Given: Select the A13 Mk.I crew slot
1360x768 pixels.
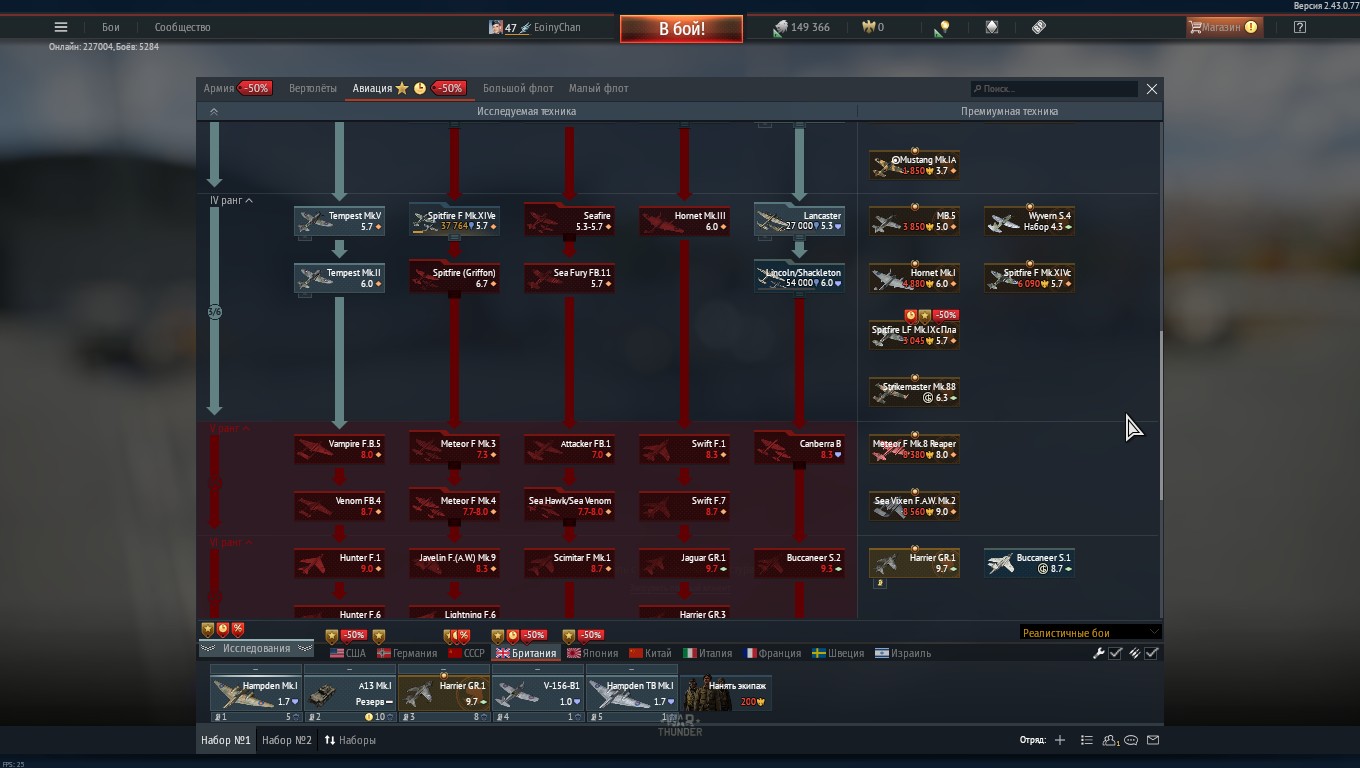Looking at the screenshot, I should click(349, 693).
